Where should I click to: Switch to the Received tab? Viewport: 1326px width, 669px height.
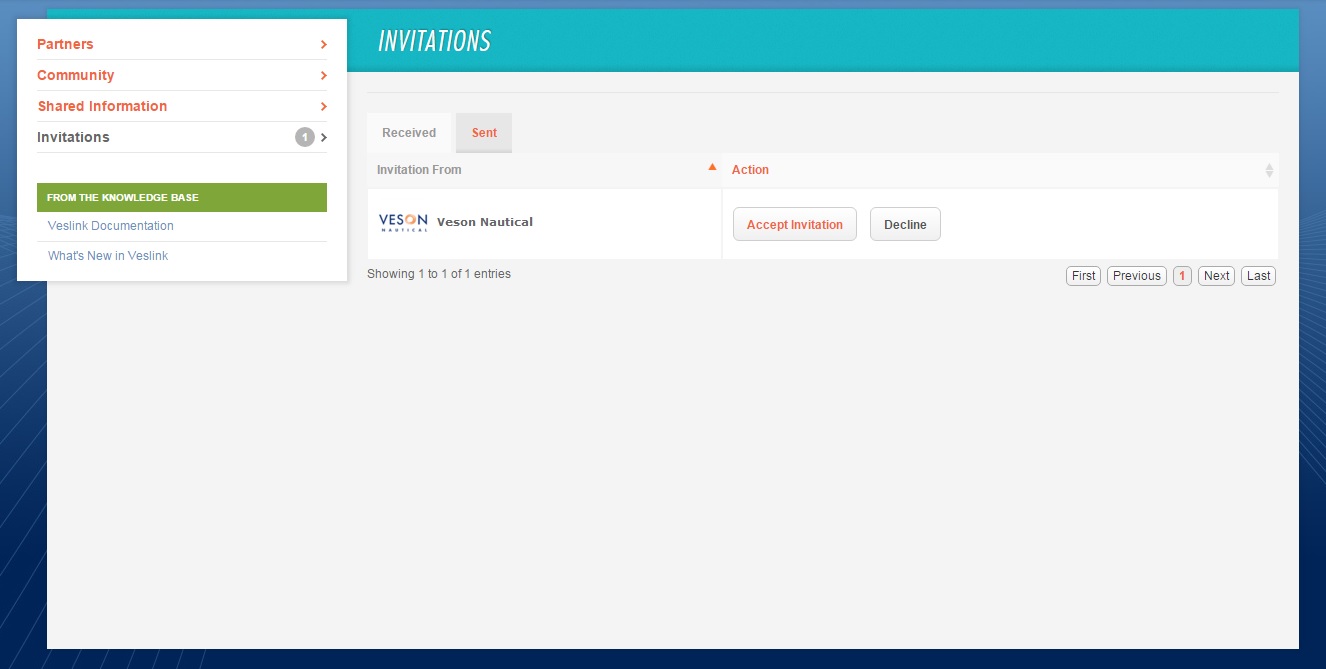[x=407, y=132]
